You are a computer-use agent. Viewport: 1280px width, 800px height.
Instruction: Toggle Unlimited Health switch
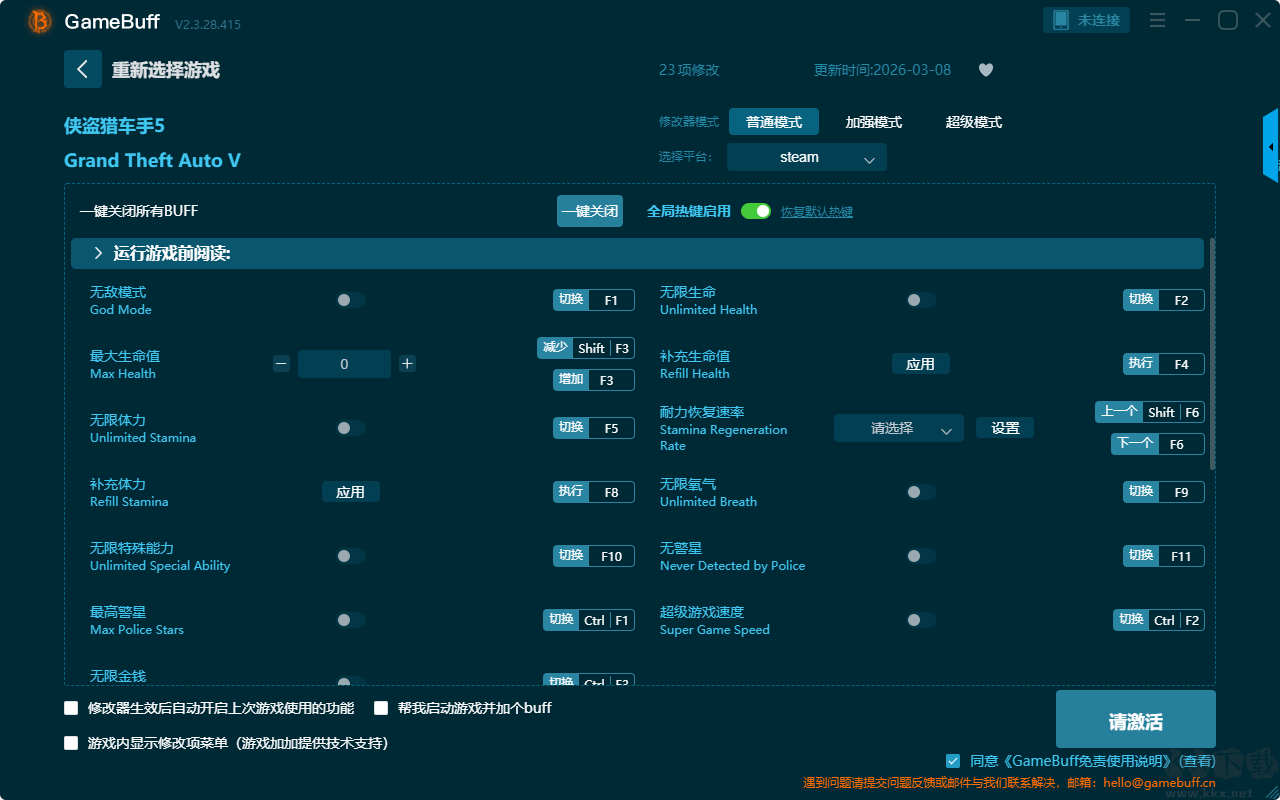pos(920,300)
